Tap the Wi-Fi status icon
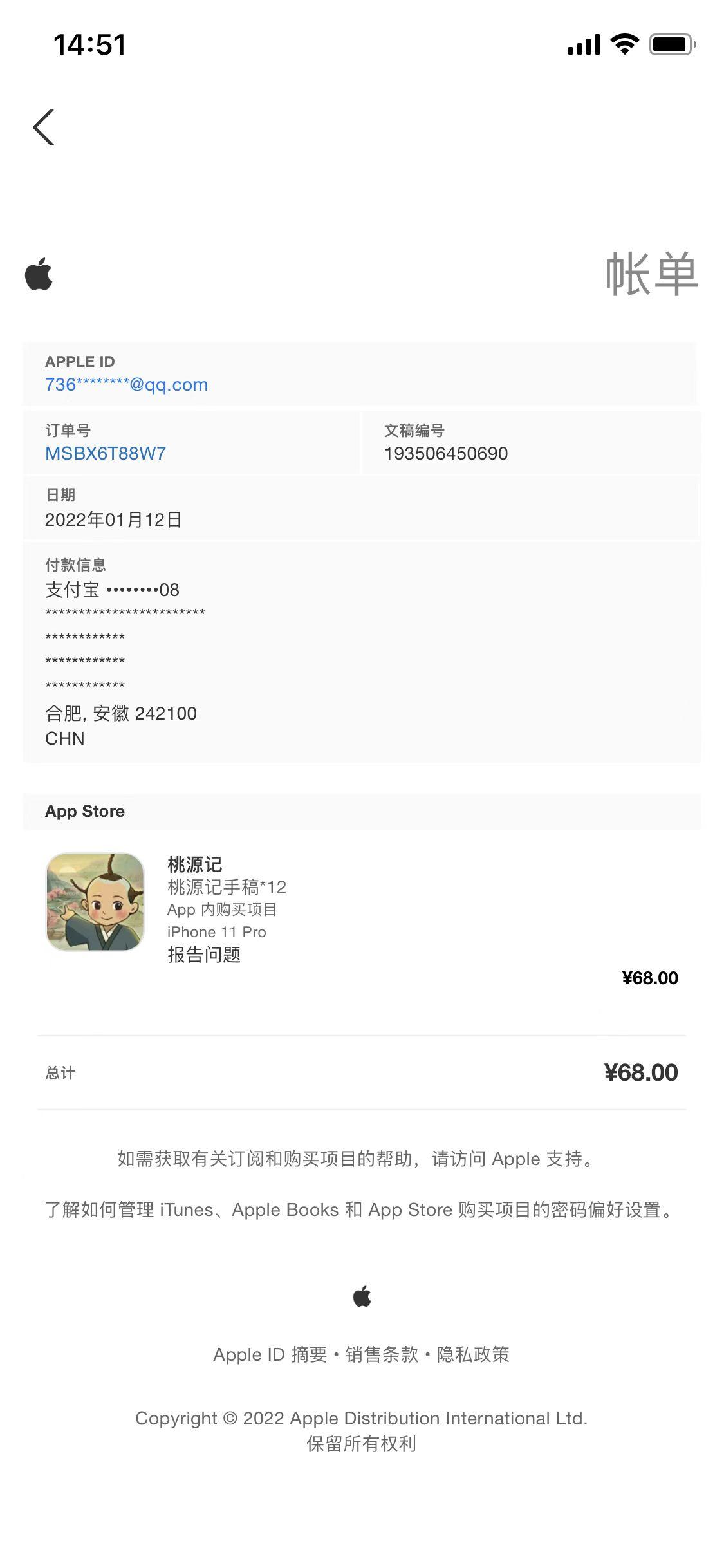Screen dimensions: 724x1568 624,44
